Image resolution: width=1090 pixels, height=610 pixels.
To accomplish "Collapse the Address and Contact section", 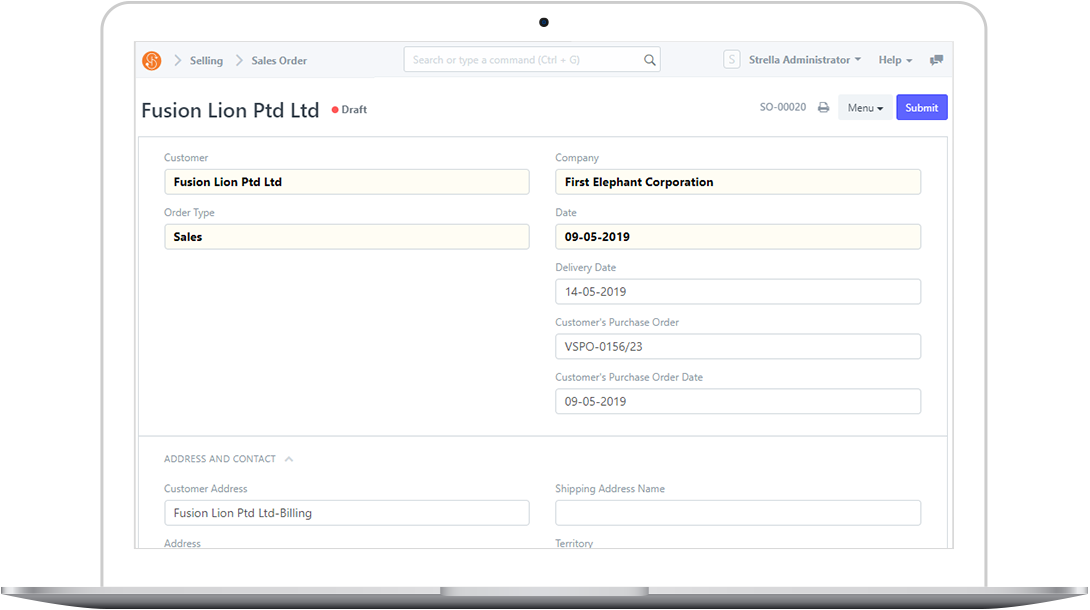I will 289,458.
